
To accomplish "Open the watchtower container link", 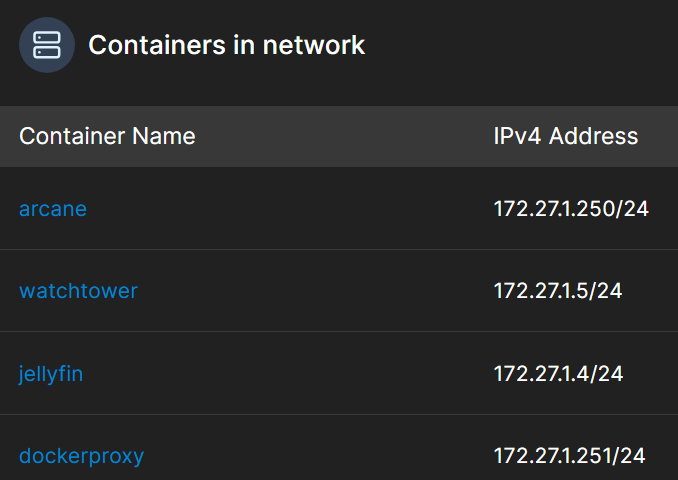I will point(78,291).
